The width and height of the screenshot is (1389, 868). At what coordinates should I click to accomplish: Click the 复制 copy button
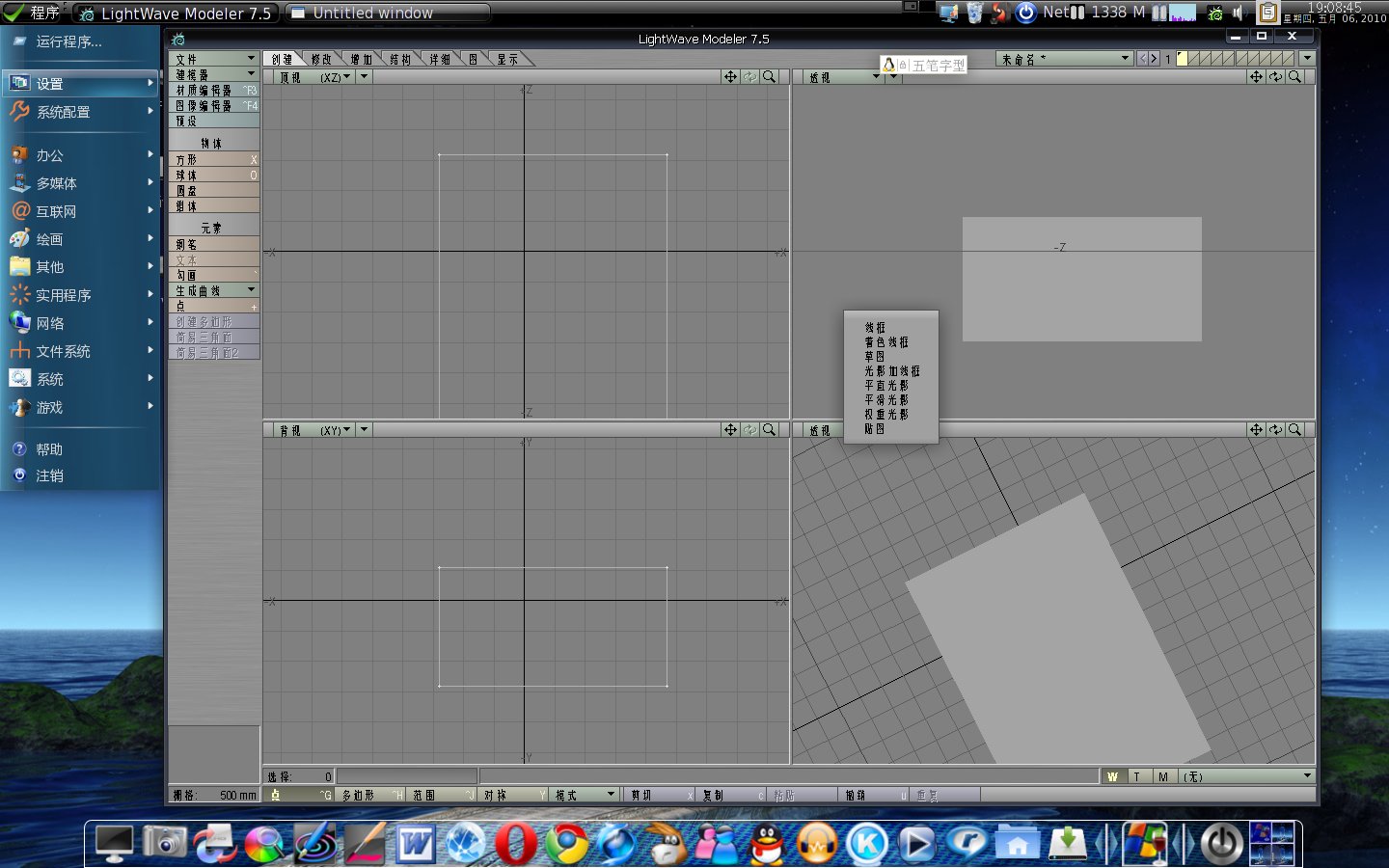click(x=732, y=795)
